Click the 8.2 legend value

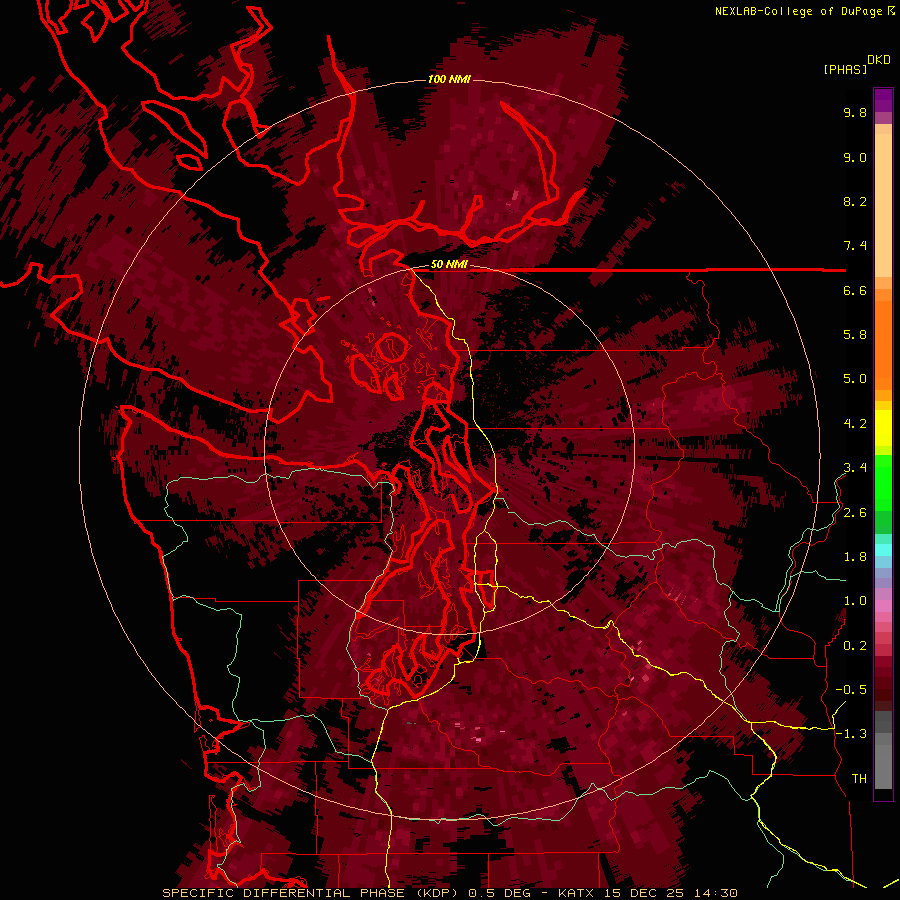[x=855, y=201]
